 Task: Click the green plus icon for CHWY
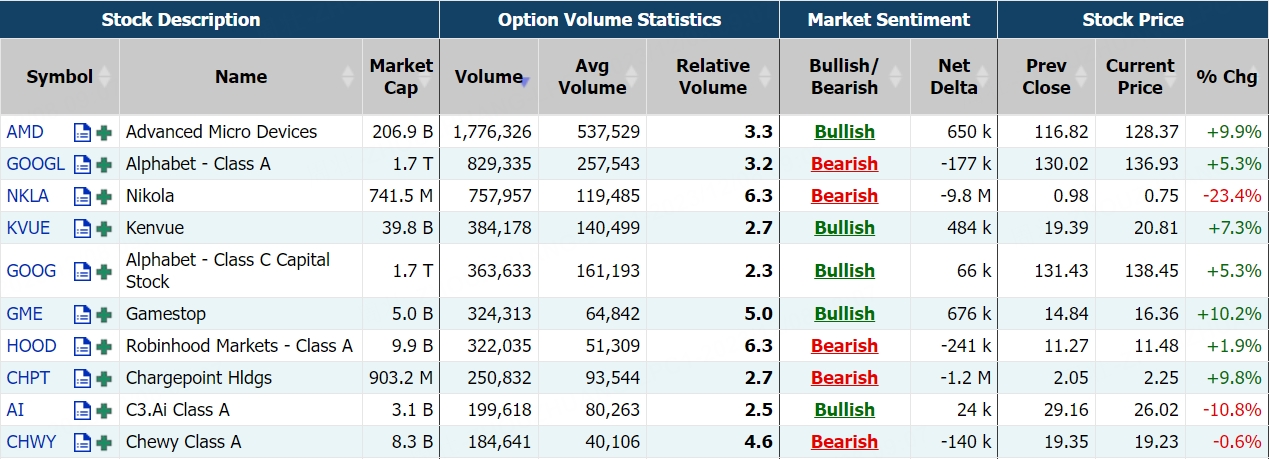(104, 443)
